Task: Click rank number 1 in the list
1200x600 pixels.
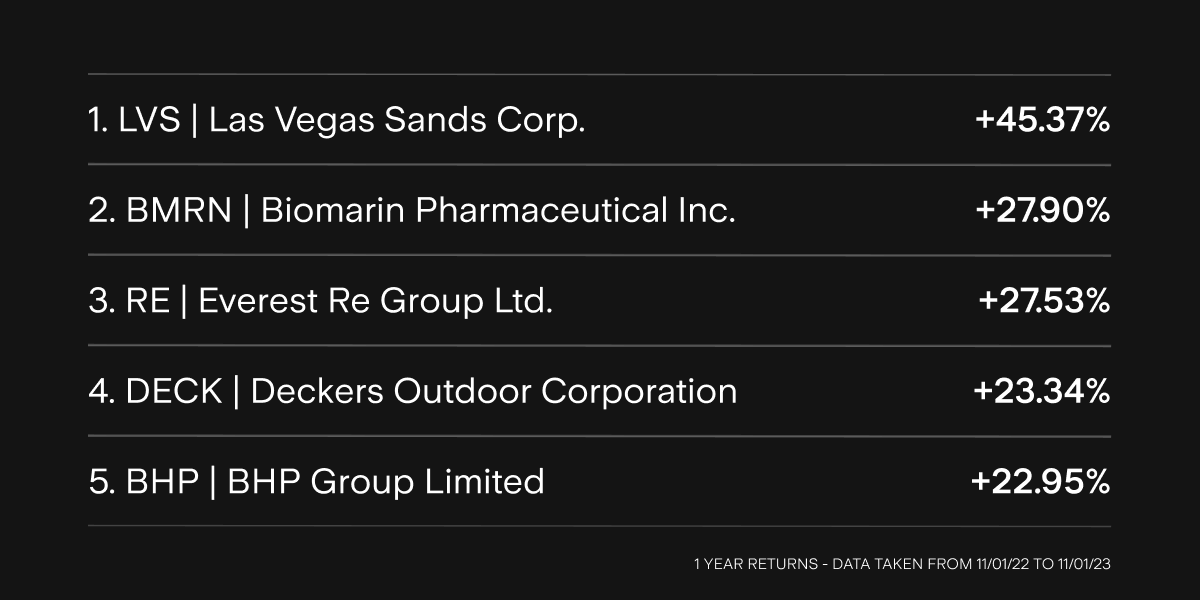Action: click(95, 121)
